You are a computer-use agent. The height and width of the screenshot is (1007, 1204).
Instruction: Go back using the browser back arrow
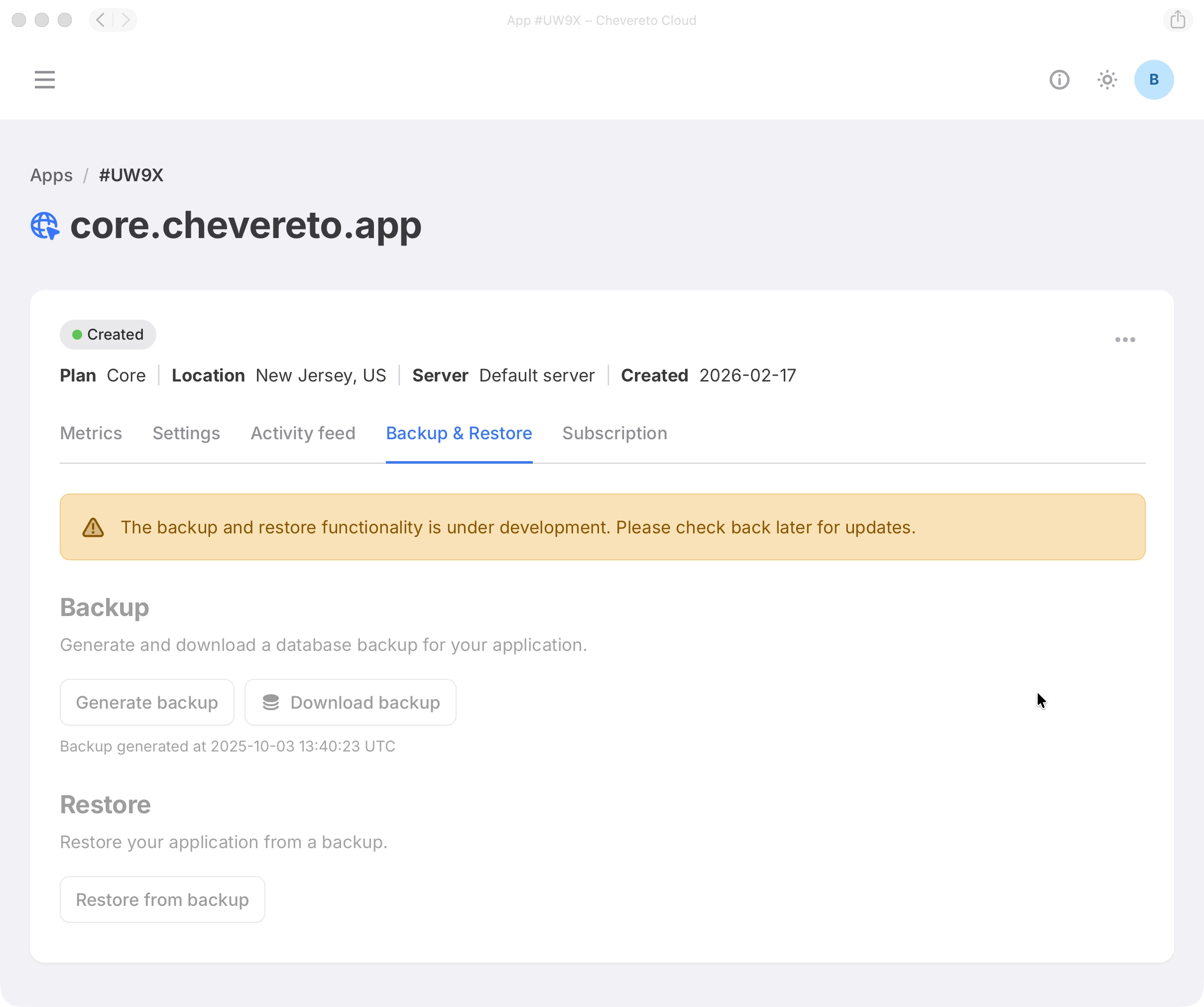tap(101, 20)
